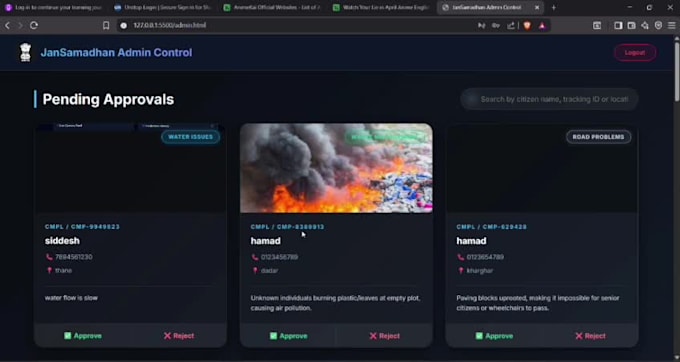
Task: Switch to the Watch Your Lie in April tab
Action: click(x=382, y=7)
